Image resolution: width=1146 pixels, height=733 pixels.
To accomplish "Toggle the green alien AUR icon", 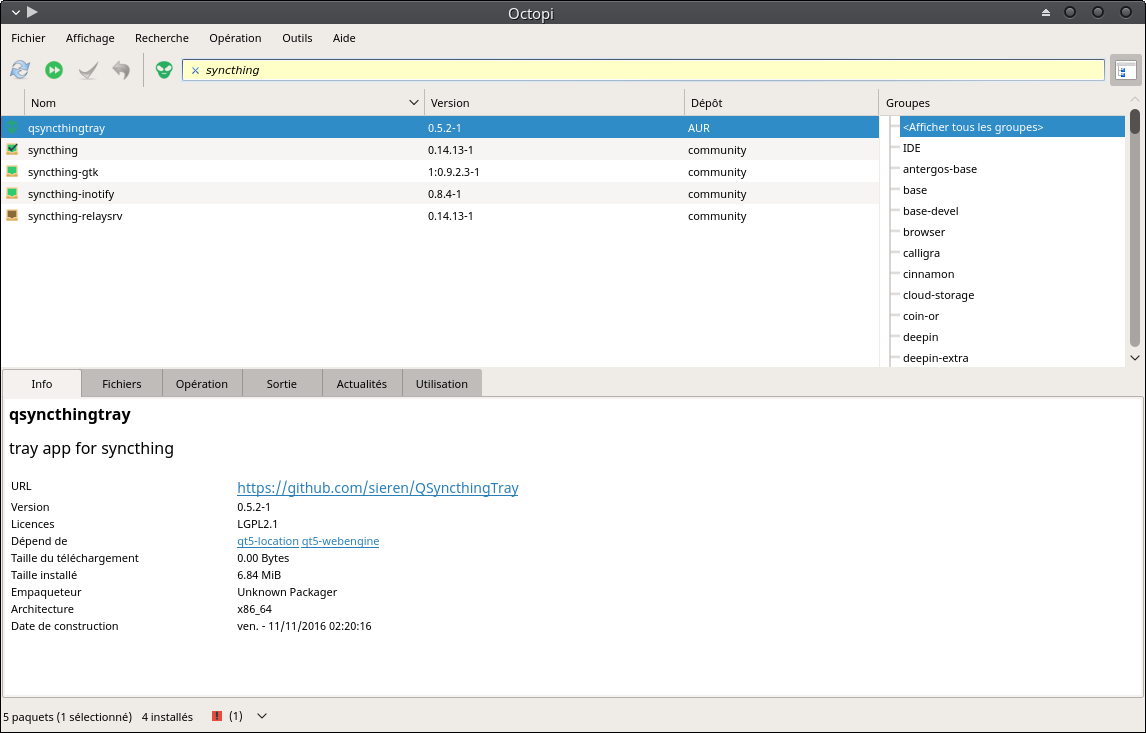I will pos(164,69).
